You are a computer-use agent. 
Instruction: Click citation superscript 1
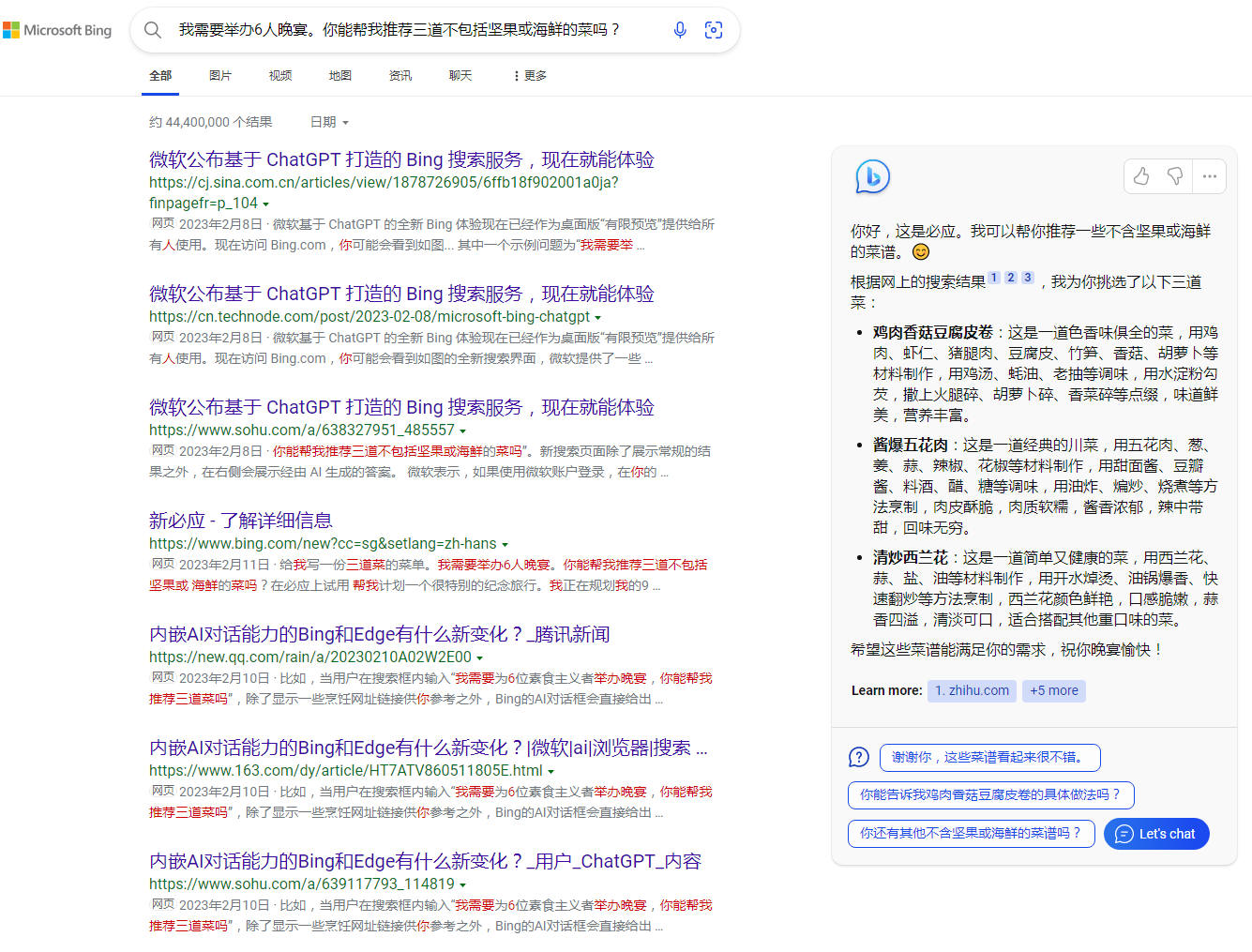[994, 278]
